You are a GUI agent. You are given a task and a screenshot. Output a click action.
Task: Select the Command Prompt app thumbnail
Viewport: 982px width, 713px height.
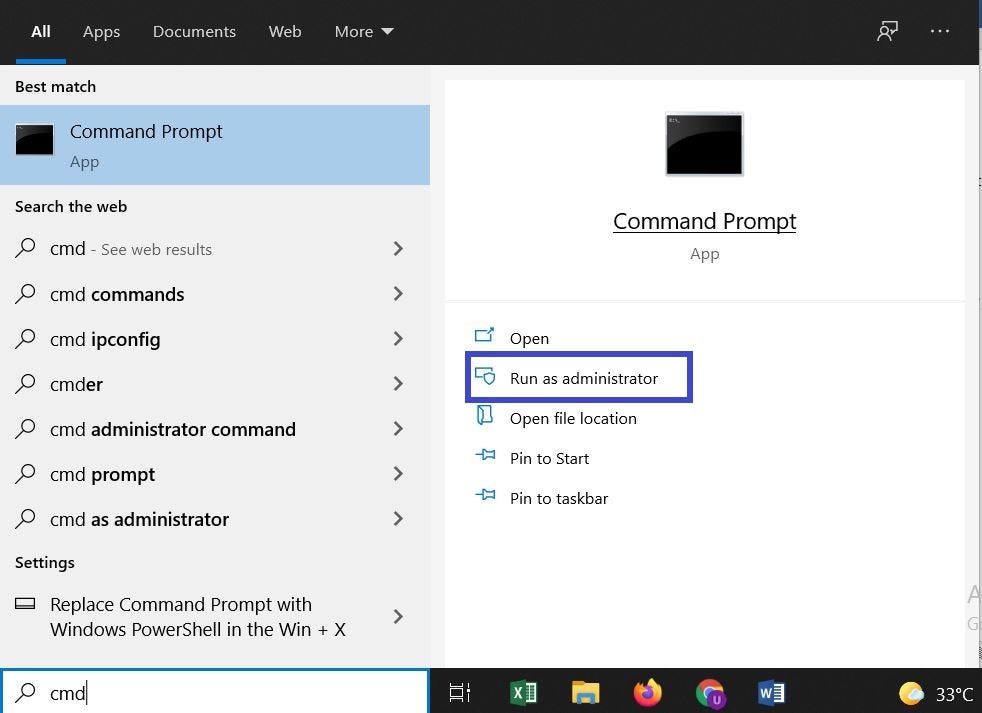point(704,144)
